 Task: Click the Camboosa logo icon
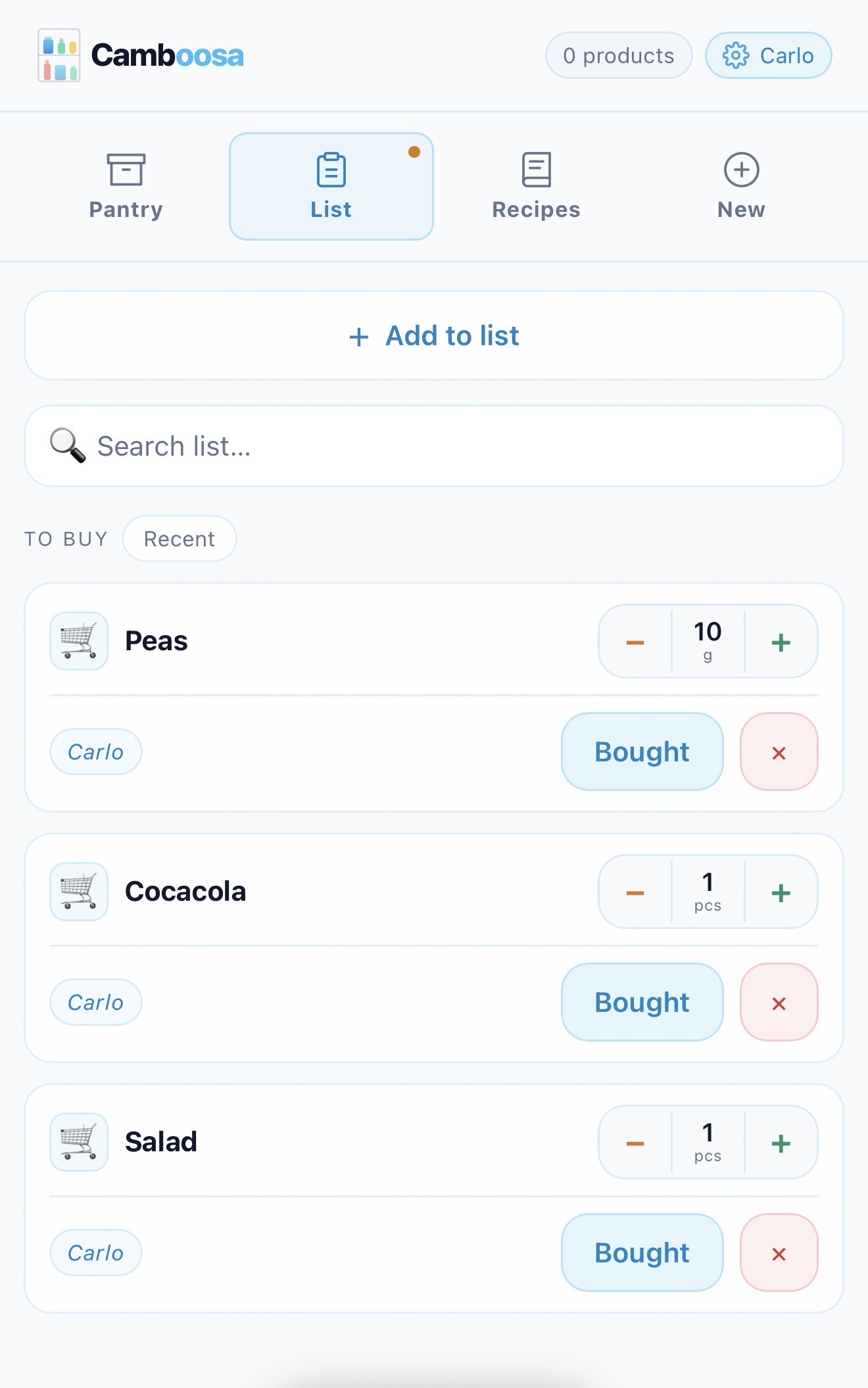tap(59, 55)
